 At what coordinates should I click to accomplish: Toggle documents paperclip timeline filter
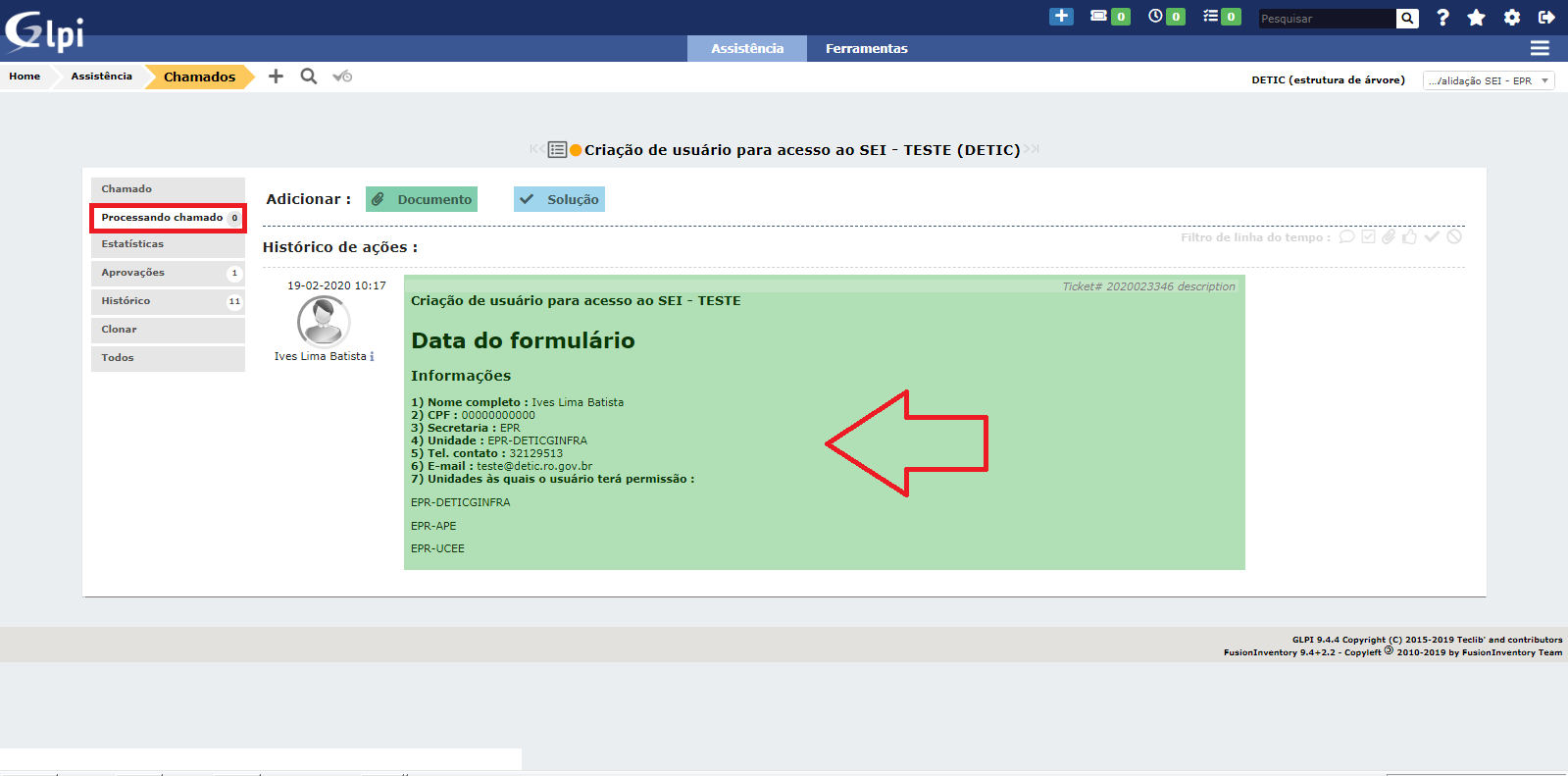coord(1389,237)
